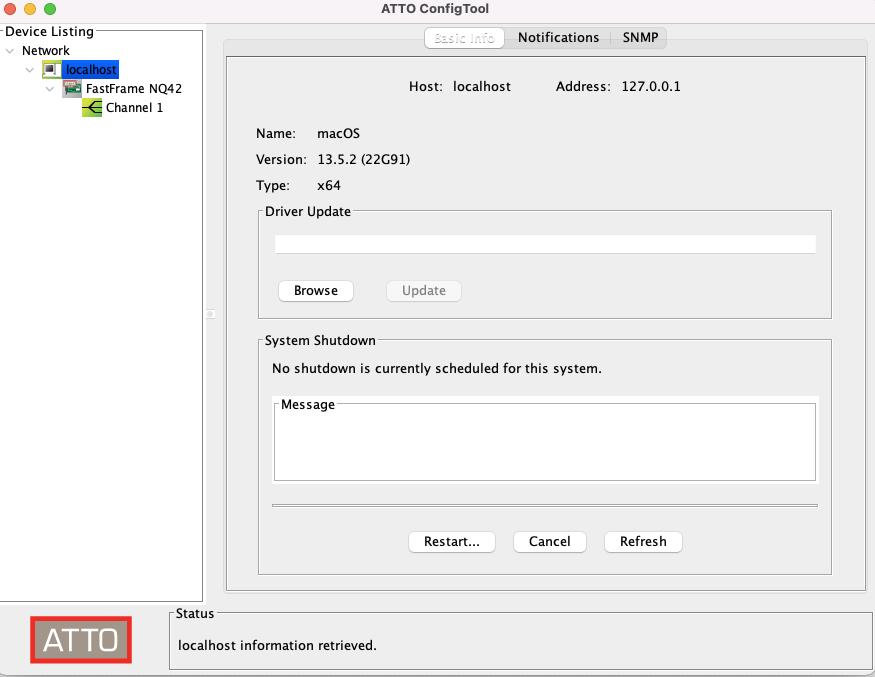Click the ATTO logo
875x677 pixels.
pos(81,640)
